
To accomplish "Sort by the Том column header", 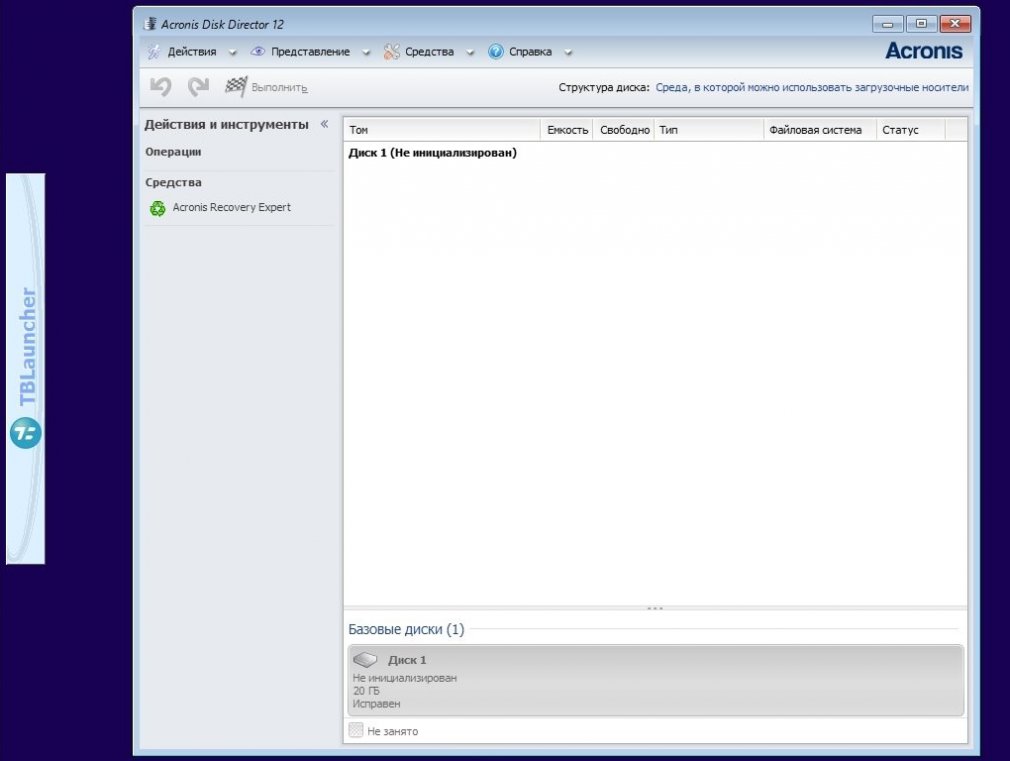I will 442,130.
